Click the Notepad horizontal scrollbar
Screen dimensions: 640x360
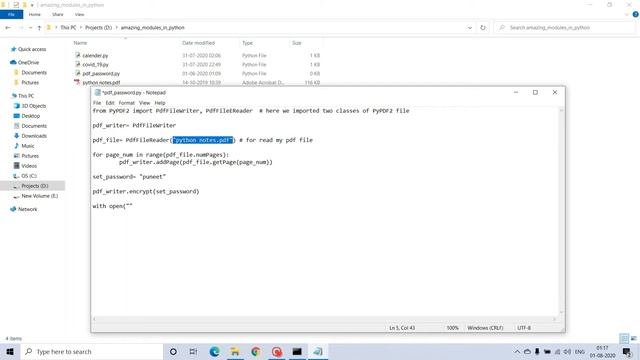click(324, 319)
